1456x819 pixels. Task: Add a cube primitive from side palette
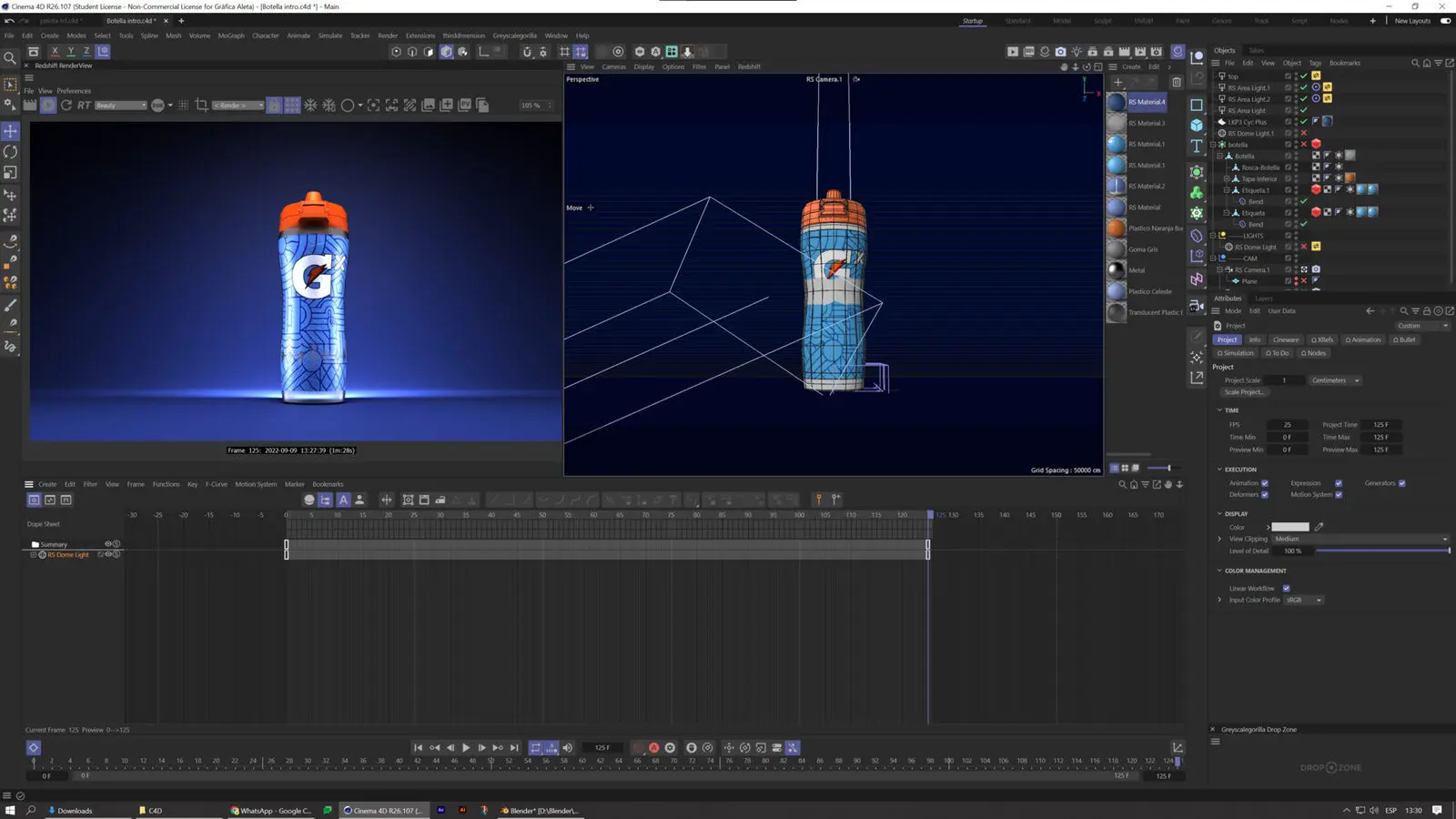[1197, 126]
